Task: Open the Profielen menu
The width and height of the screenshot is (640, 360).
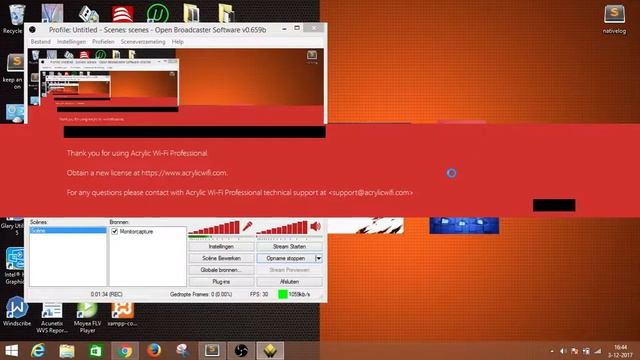Action: click(103, 42)
